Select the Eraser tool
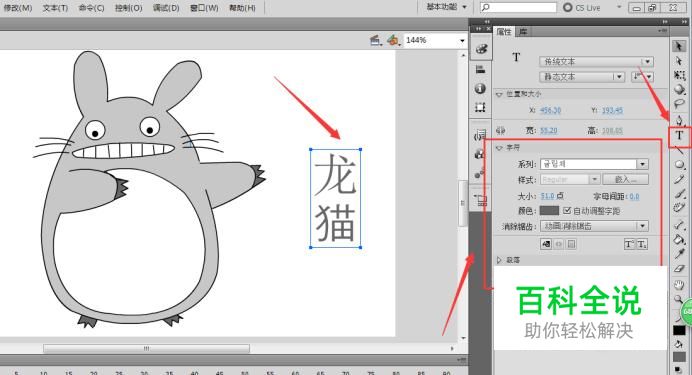The height and width of the screenshot is (375, 692). tap(679, 269)
